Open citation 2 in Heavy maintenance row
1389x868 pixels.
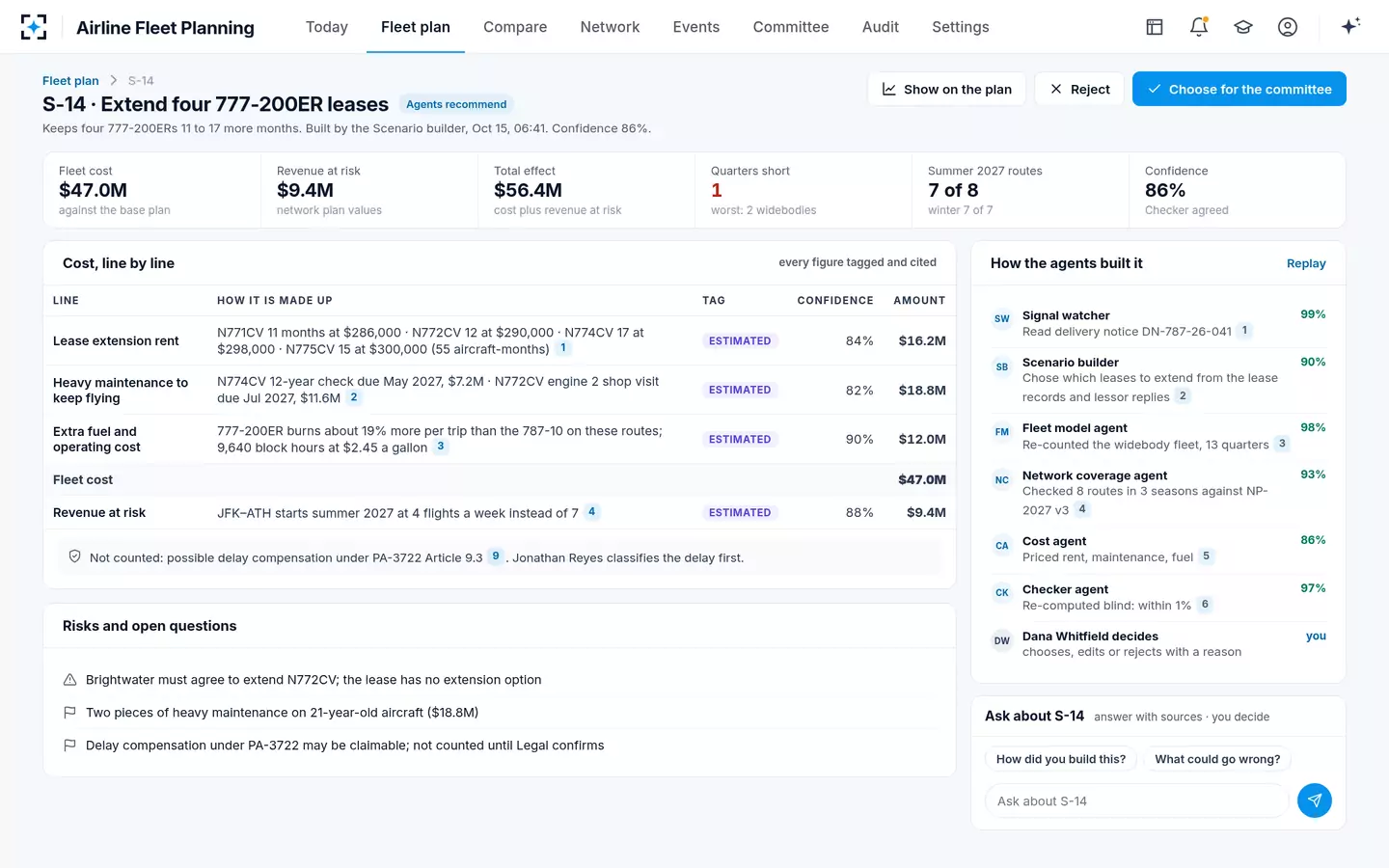(354, 397)
